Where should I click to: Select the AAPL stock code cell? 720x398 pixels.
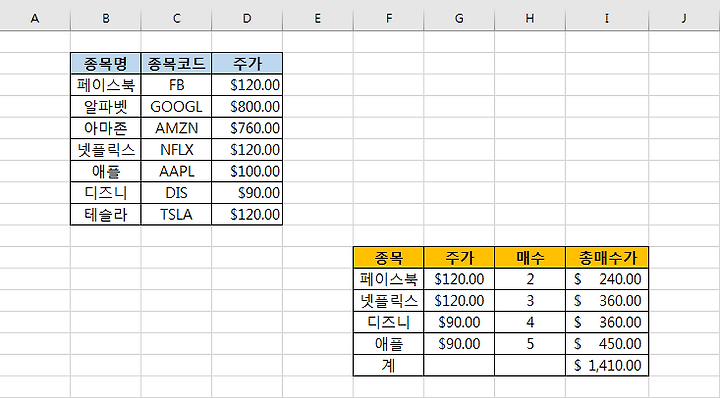click(x=176, y=171)
